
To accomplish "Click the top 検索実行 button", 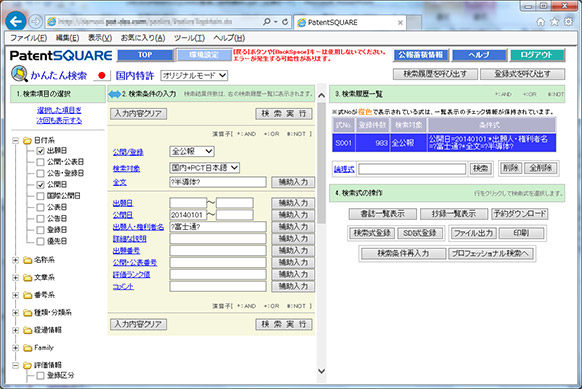I will click(284, 114).
